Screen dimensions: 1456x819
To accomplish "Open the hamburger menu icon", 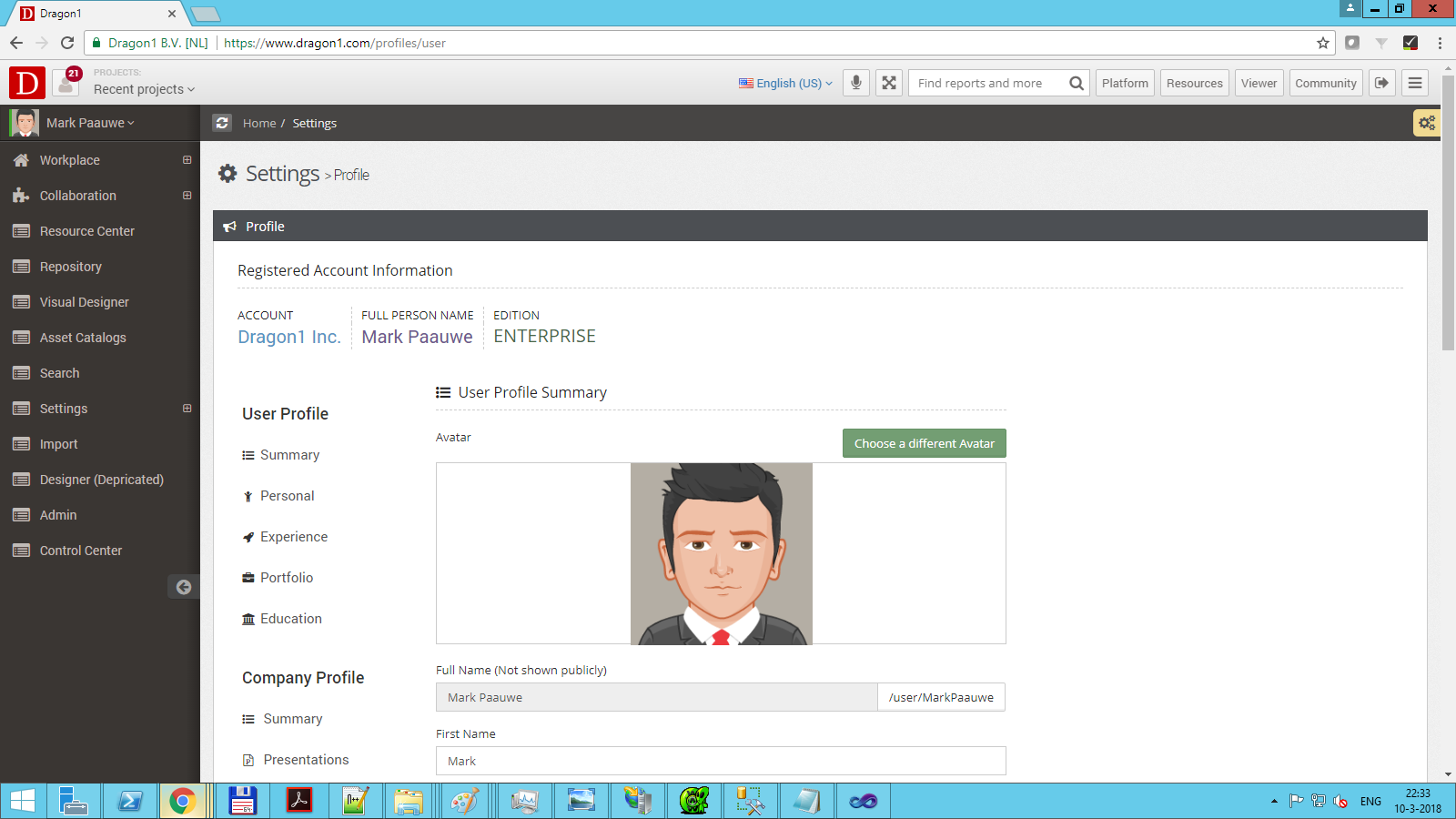I will 1415,83.
